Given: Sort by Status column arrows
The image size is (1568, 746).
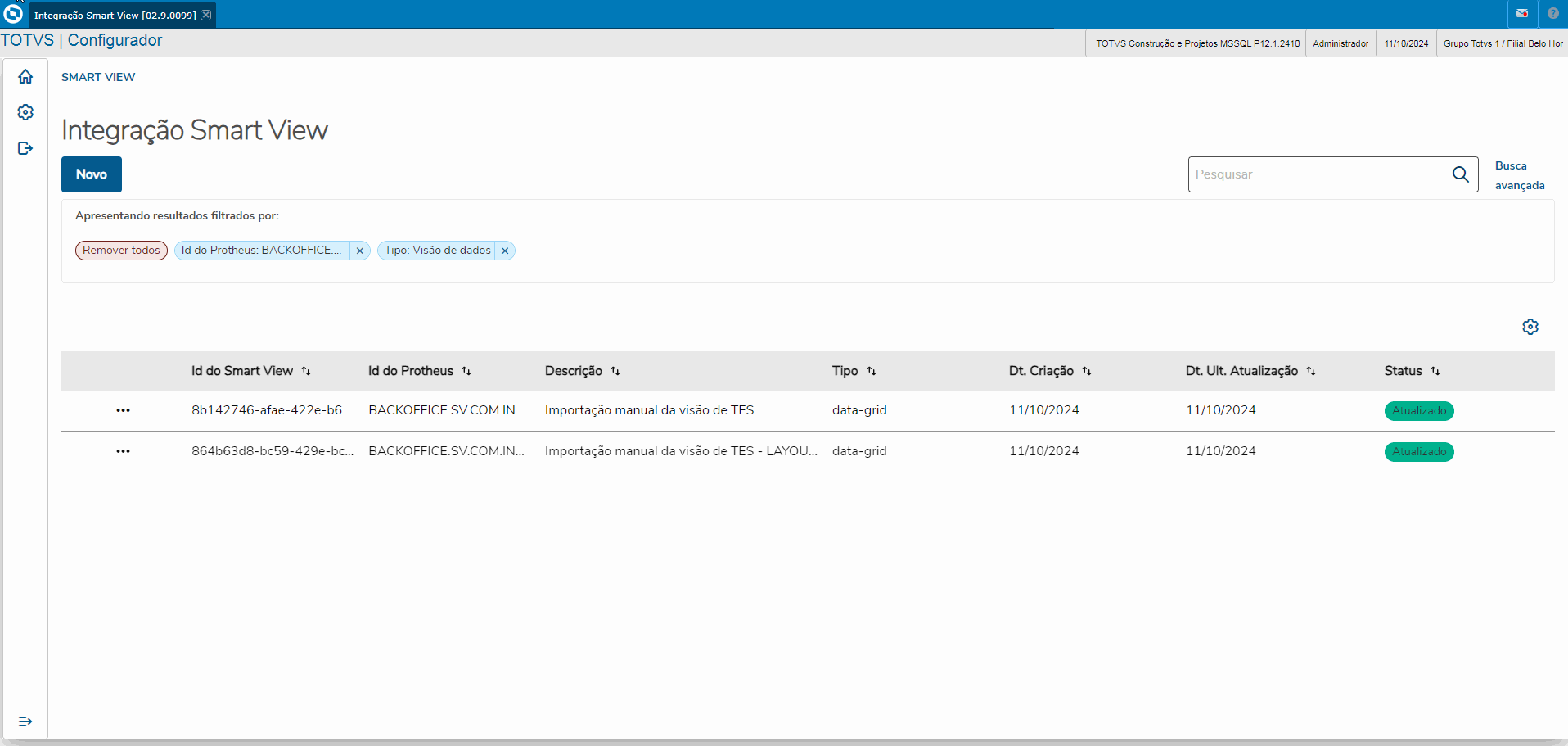Looking at the screenshot, I should (x=1435, y=371).
